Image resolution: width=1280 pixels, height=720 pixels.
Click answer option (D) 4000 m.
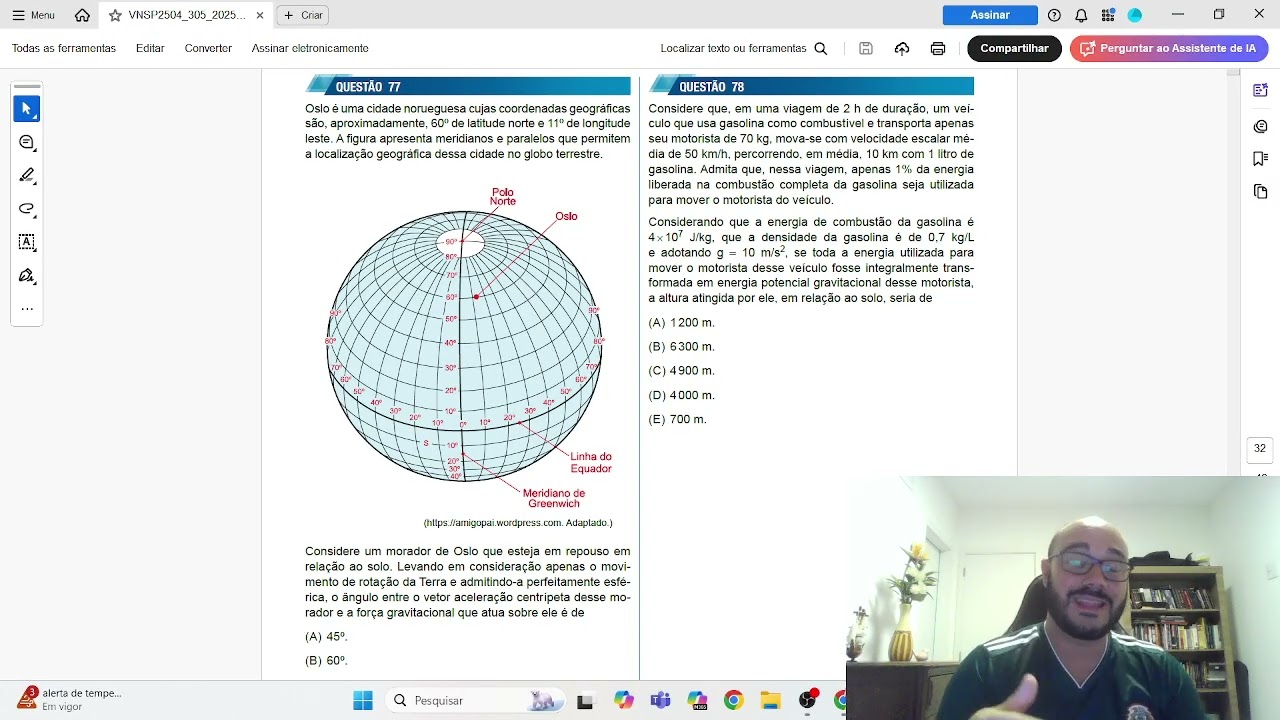(x=681, y=395)
